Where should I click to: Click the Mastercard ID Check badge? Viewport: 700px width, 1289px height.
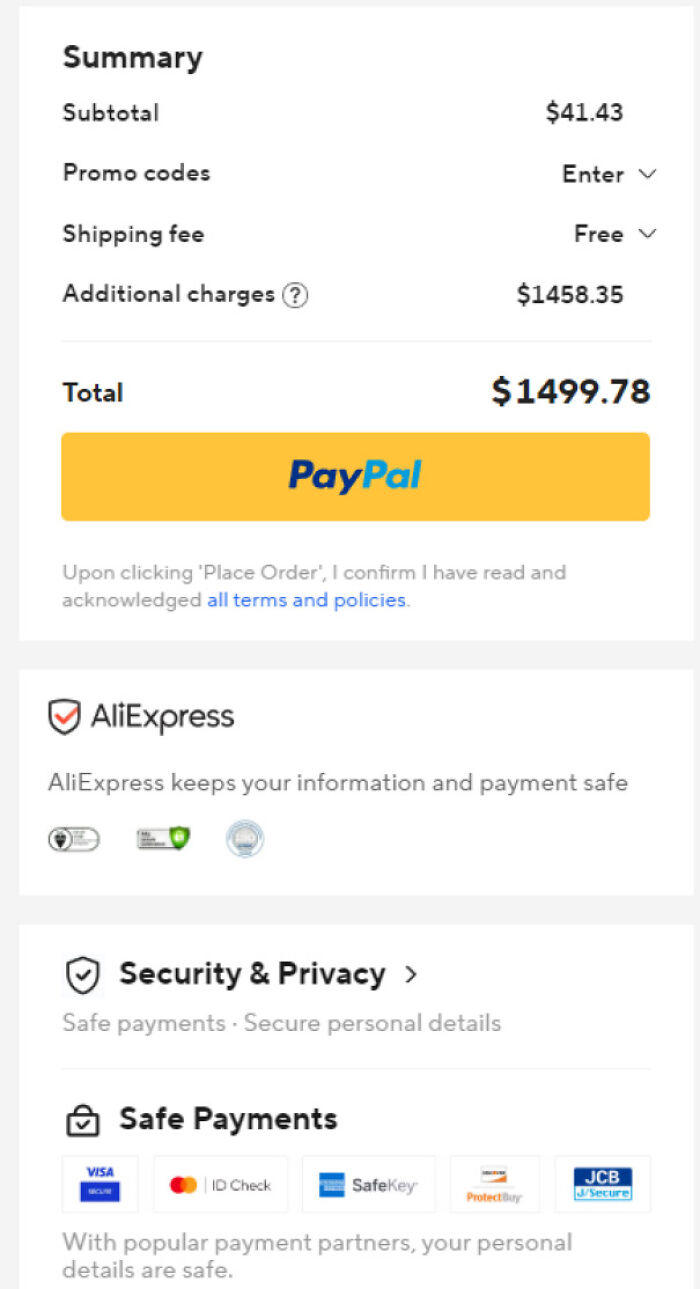tap(220, 1185)
